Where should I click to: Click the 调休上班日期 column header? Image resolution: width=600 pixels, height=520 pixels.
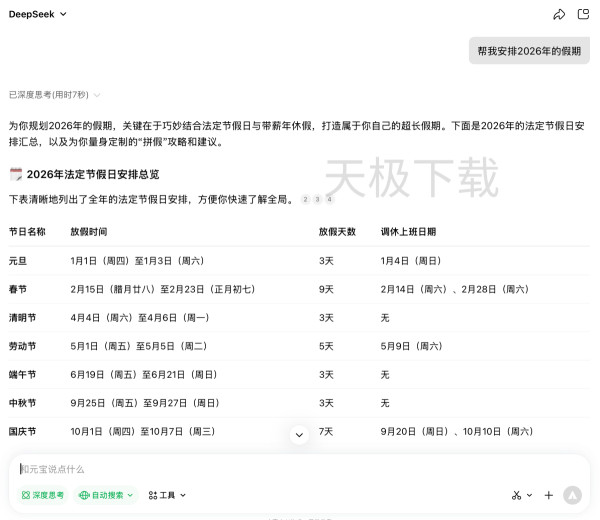408,231
